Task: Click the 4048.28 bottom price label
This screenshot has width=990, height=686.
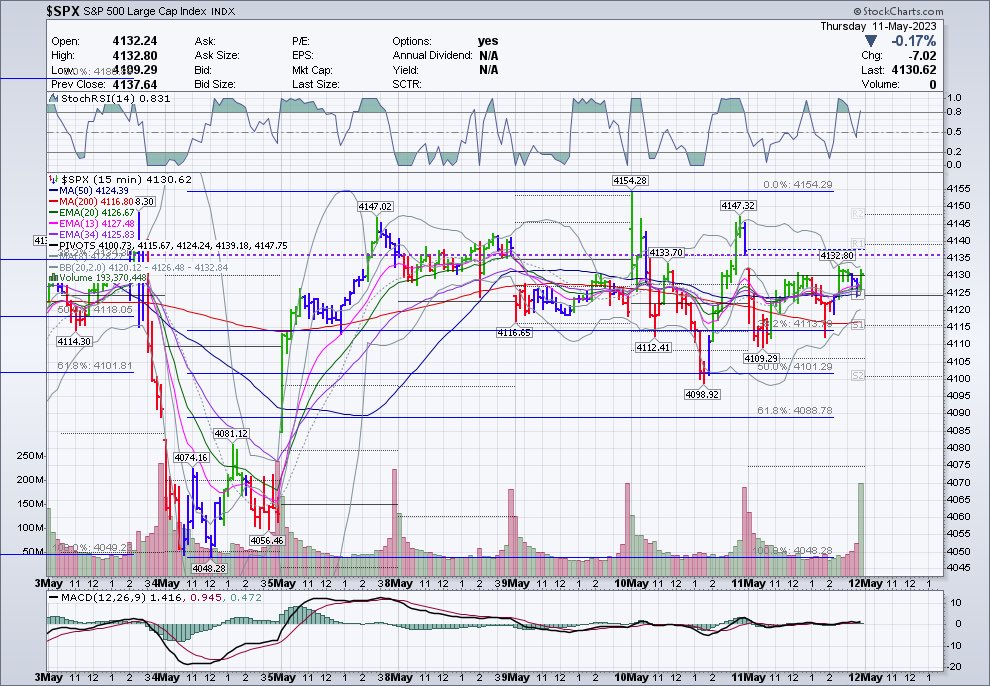Action: [208, 569]
